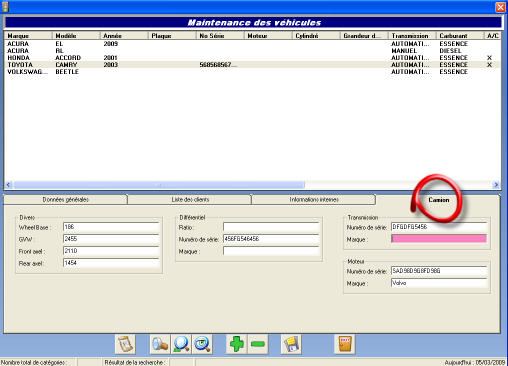The width and height of the screenshot is (508, 366).
Task: Open the Informations internes tab
Action: [x=314, y=199]
